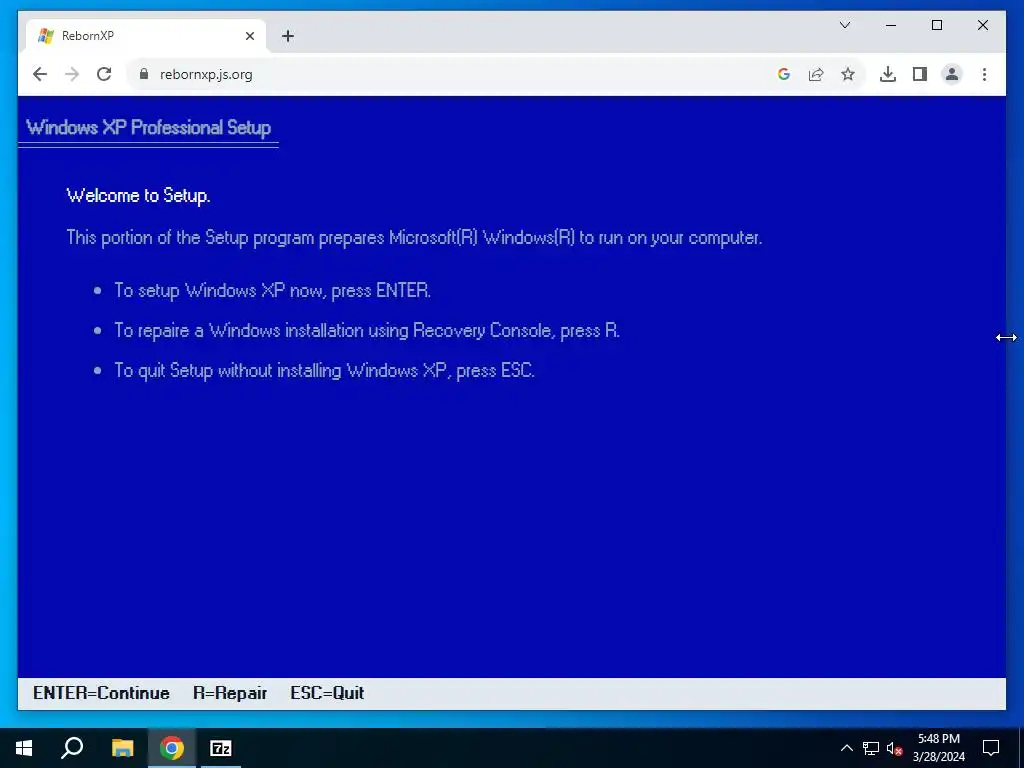Open 7-Zip from the taskbar
This screenshot has height=768, width=1024.
pos(221,748)
